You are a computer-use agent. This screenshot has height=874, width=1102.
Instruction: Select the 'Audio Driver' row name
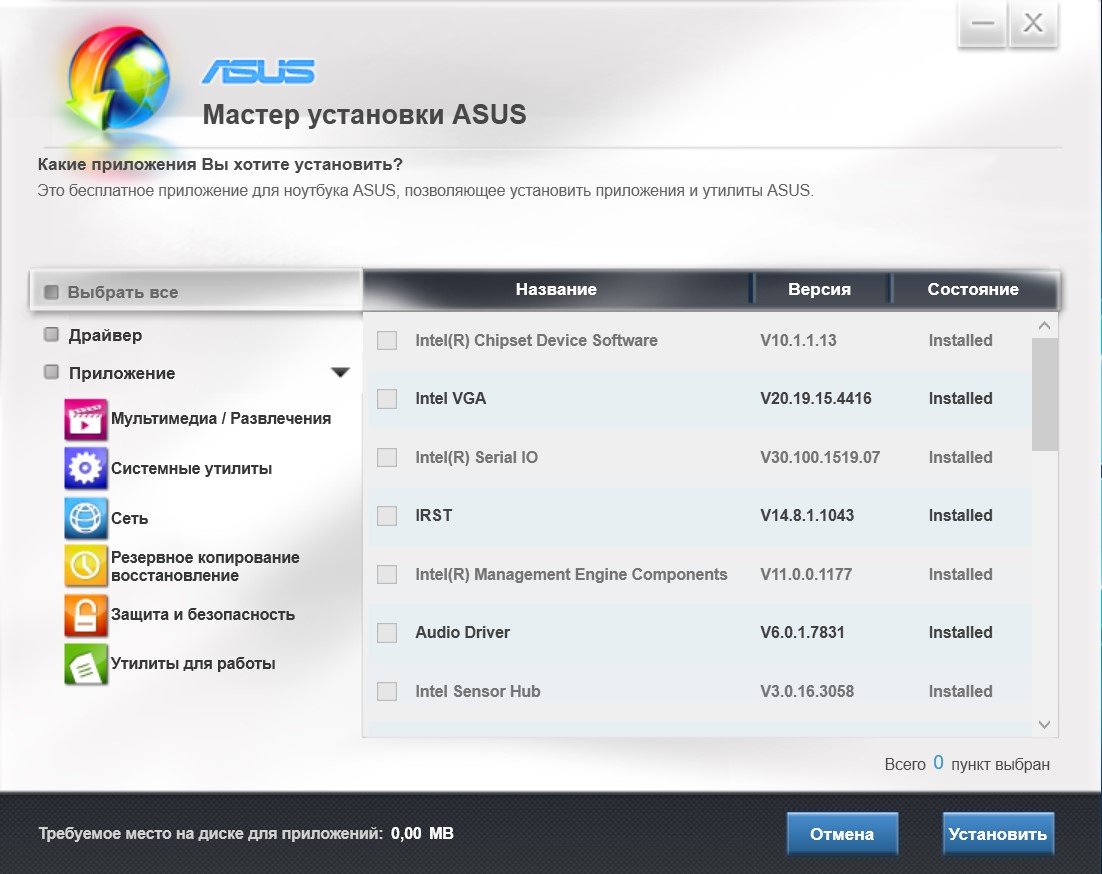tap(462, 632)
